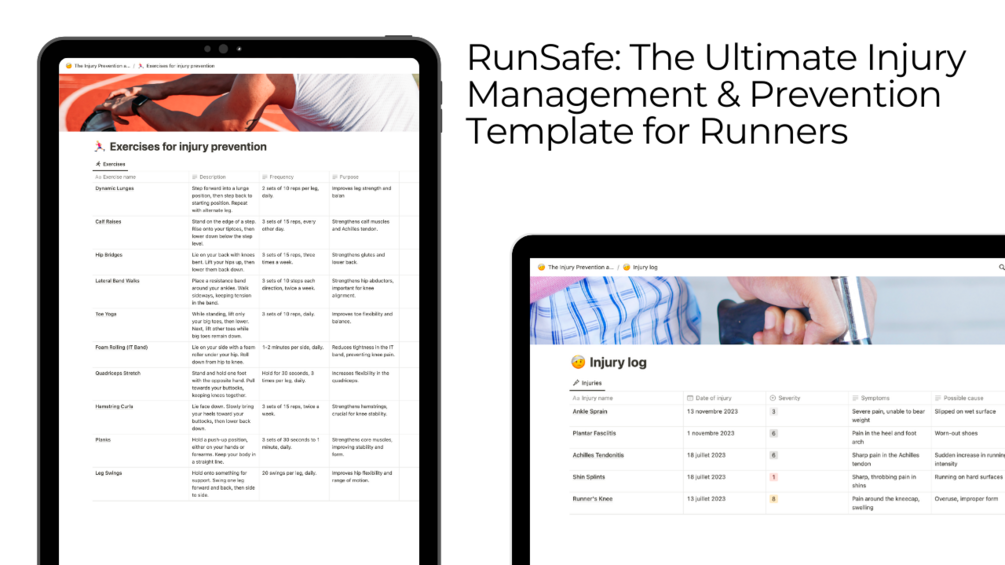This screenshot has width=1005, height=565.
Task: Click the 'Injury log' breadcrumb link
Action: [640, 267]
